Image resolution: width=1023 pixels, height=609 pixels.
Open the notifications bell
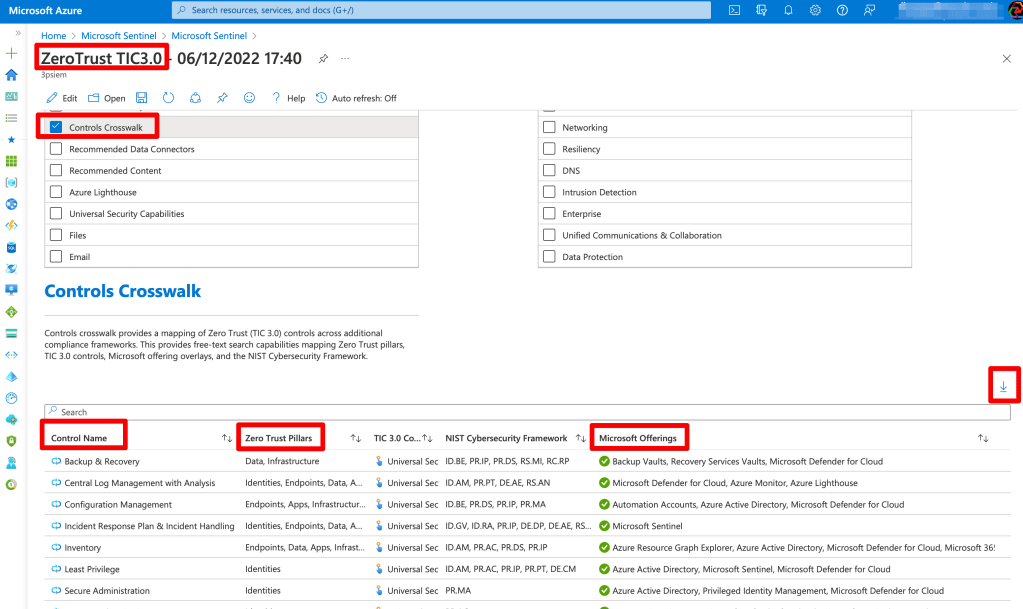788,10
